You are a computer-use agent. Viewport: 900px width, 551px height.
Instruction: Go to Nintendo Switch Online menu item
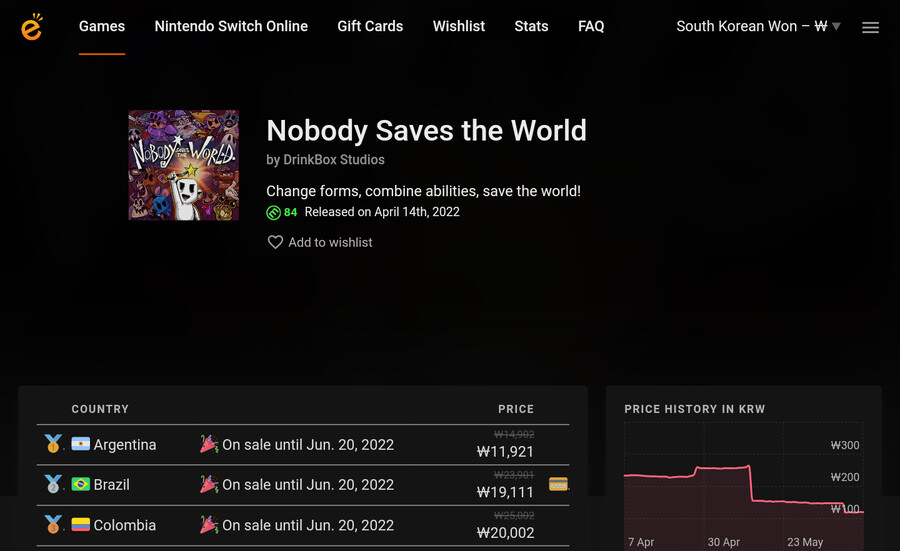coord(231,26)
